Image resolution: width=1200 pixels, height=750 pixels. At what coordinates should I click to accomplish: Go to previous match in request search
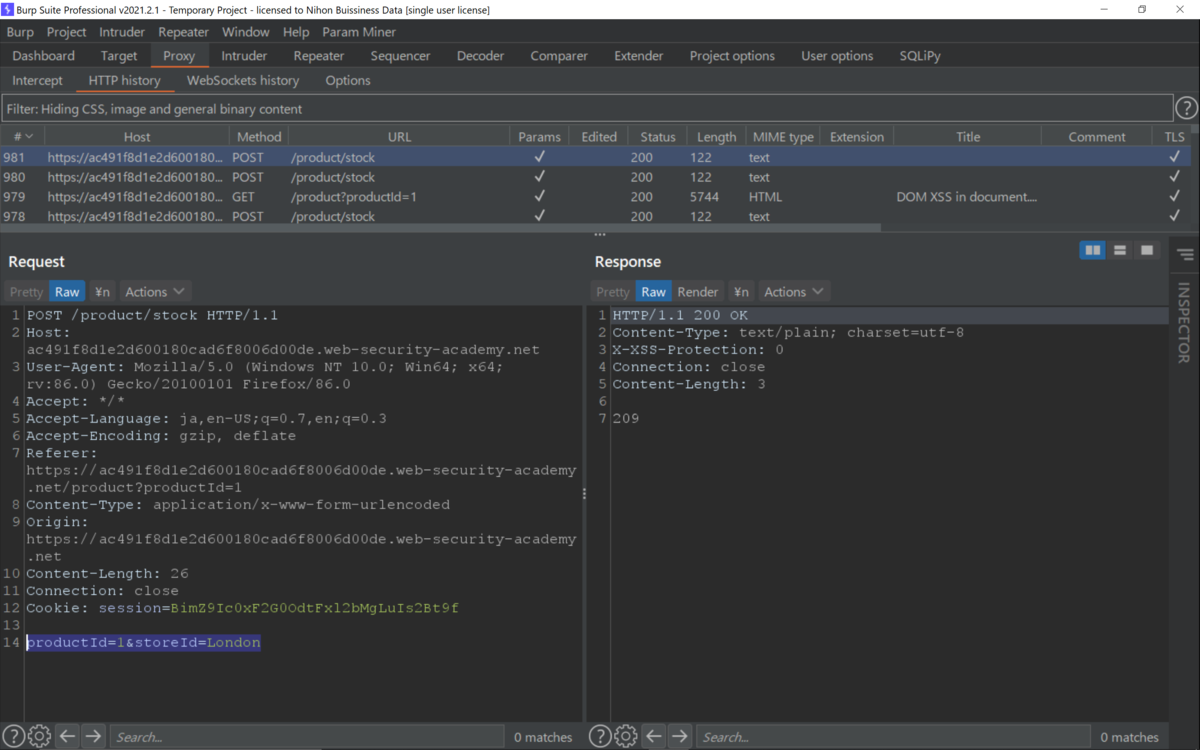[67, 737]
